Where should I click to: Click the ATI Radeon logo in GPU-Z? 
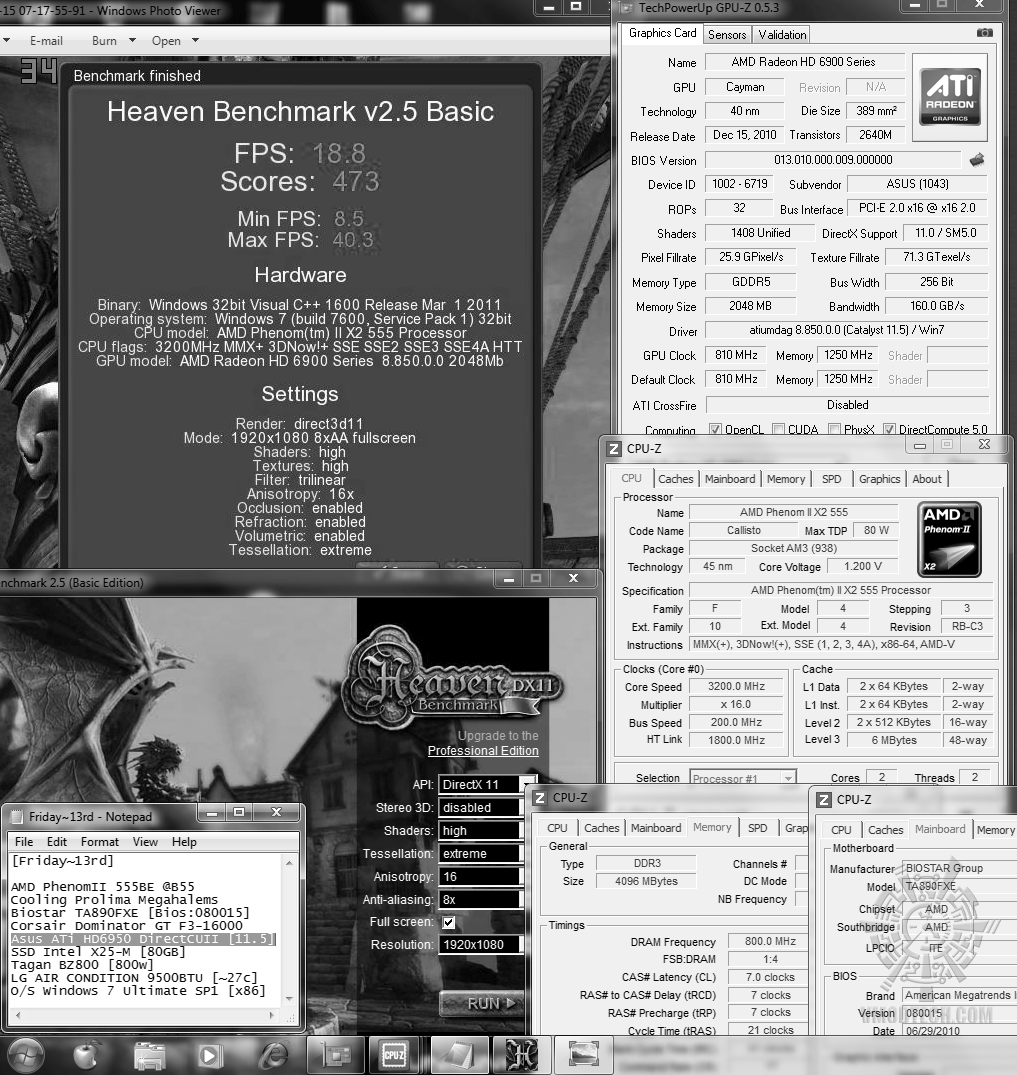pyautogui.click(x=950, y=97)
